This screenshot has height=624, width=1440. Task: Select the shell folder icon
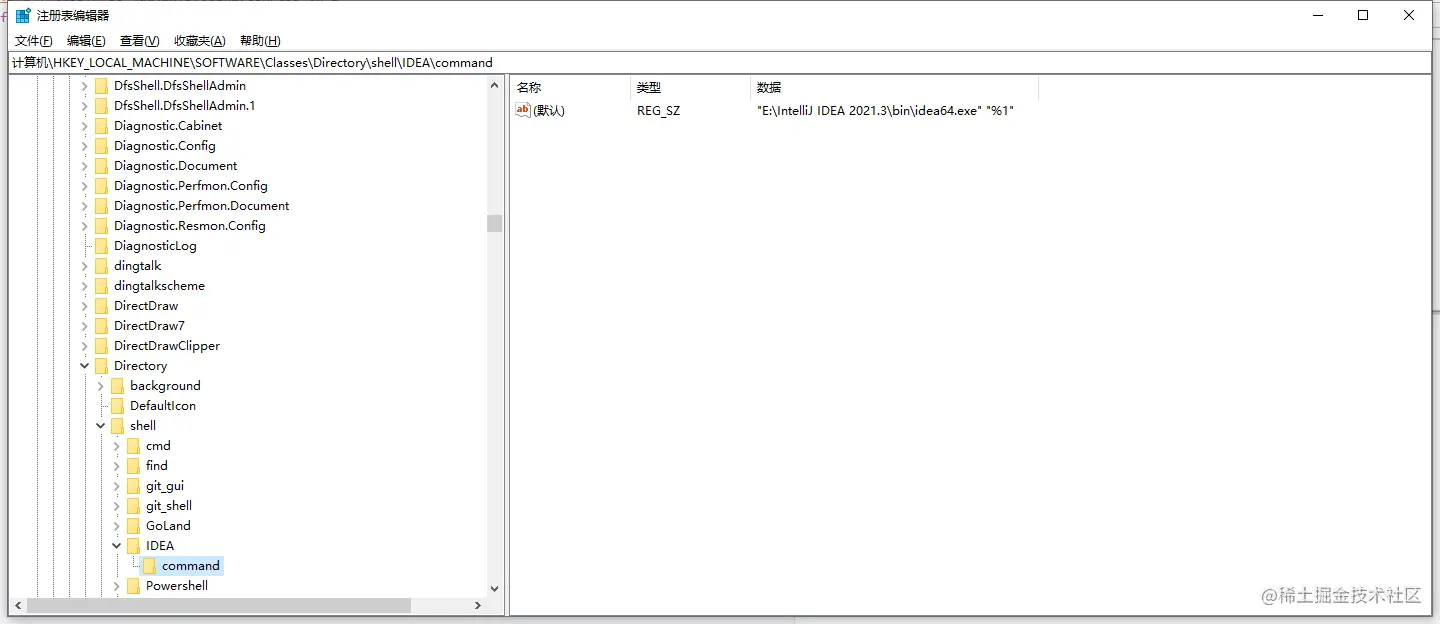(x=117, y=426)
